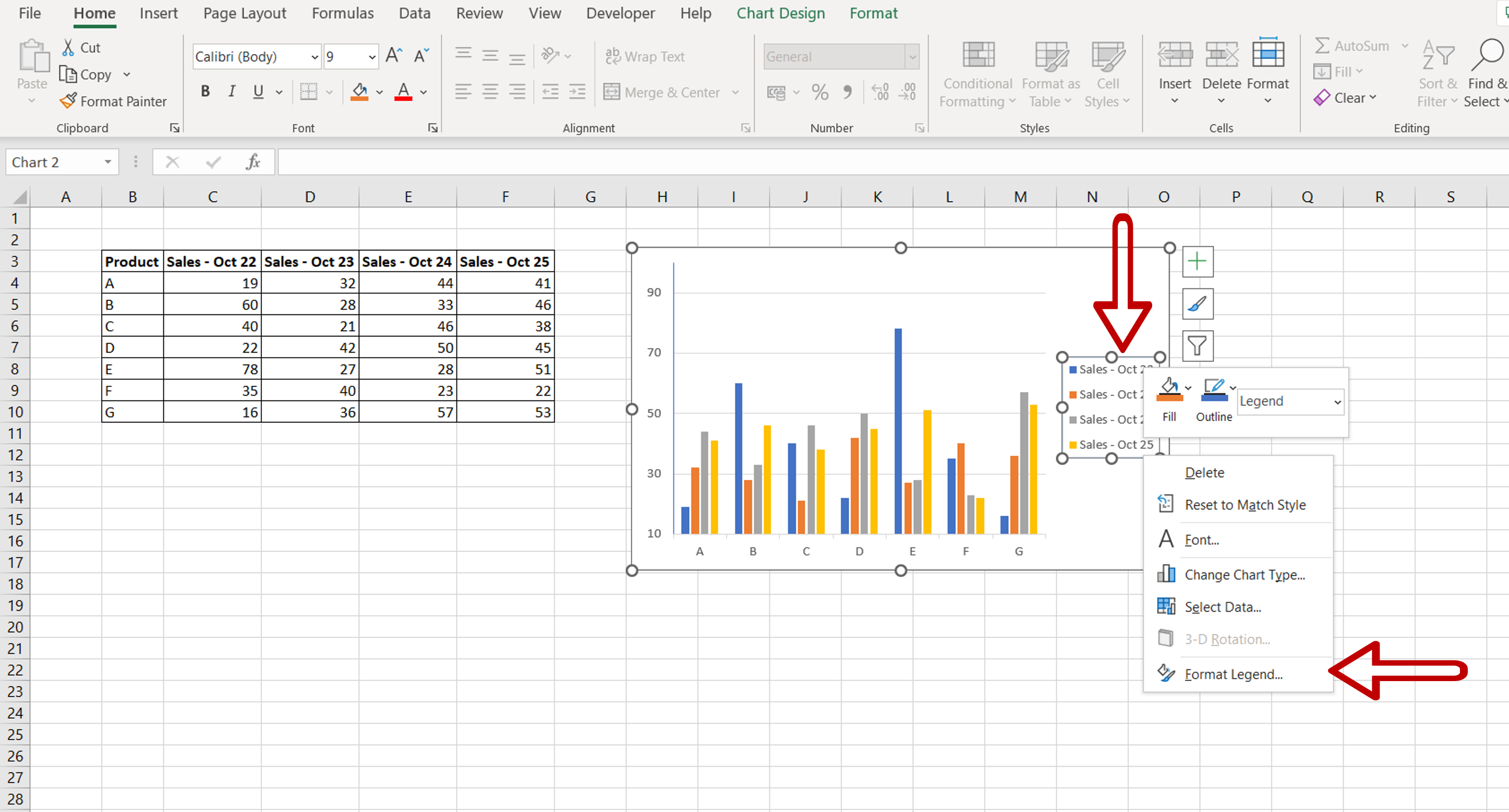Click the Add Chart Element icon

[x=1197, y=261]
